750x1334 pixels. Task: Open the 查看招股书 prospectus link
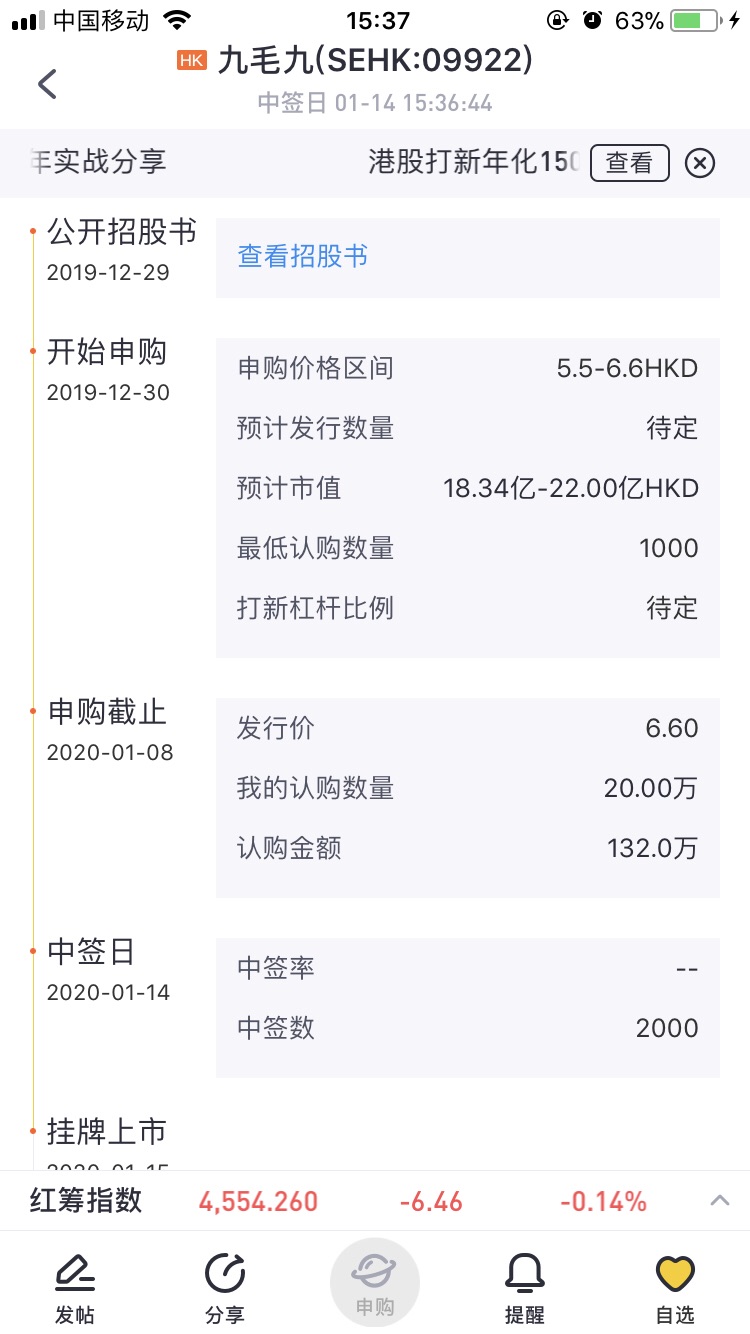(302, 257)
